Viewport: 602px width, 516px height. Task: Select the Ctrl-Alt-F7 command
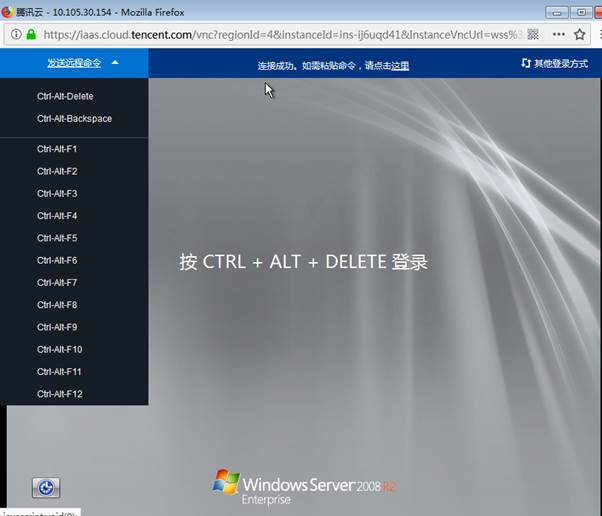(x=57, y=283)
